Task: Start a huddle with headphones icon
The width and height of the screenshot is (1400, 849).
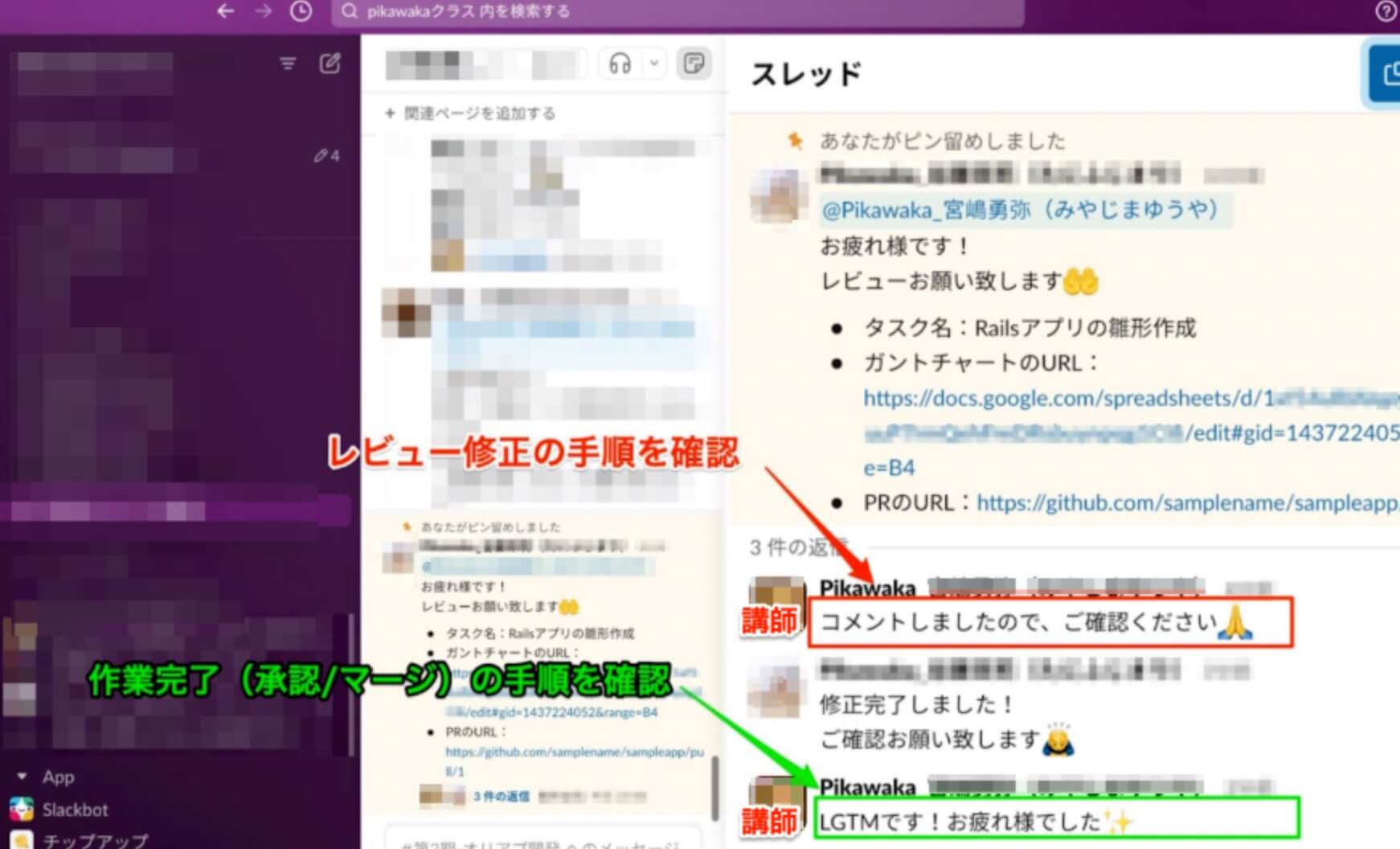Action: 620,64
